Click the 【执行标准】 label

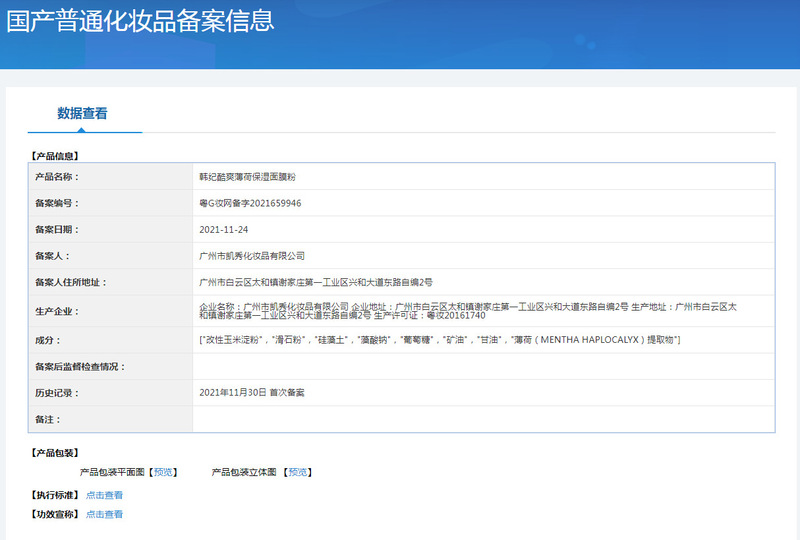54,495
